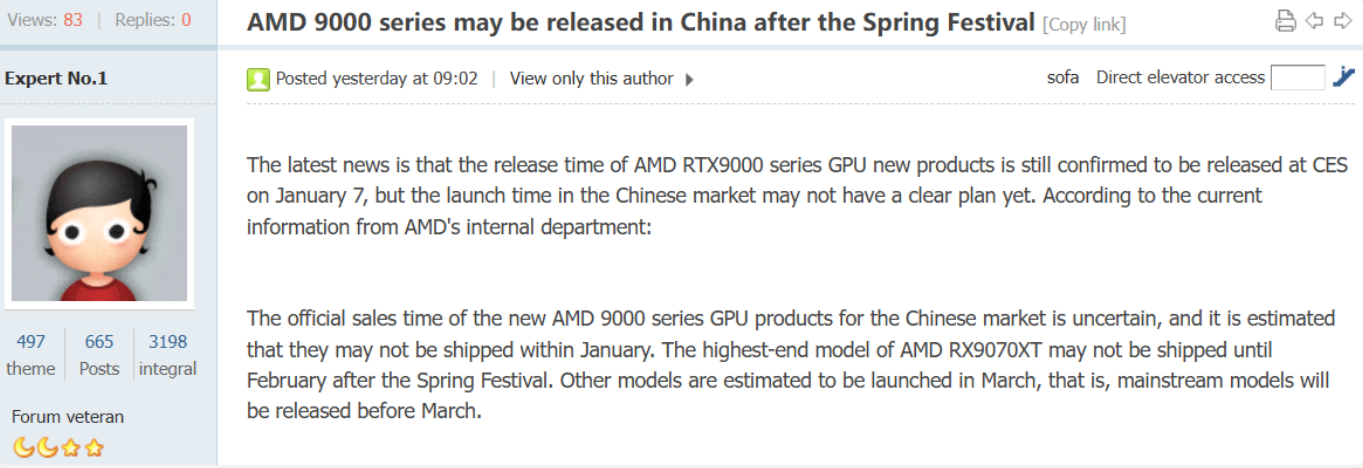Expand the arrow beside View only this author

689,79
